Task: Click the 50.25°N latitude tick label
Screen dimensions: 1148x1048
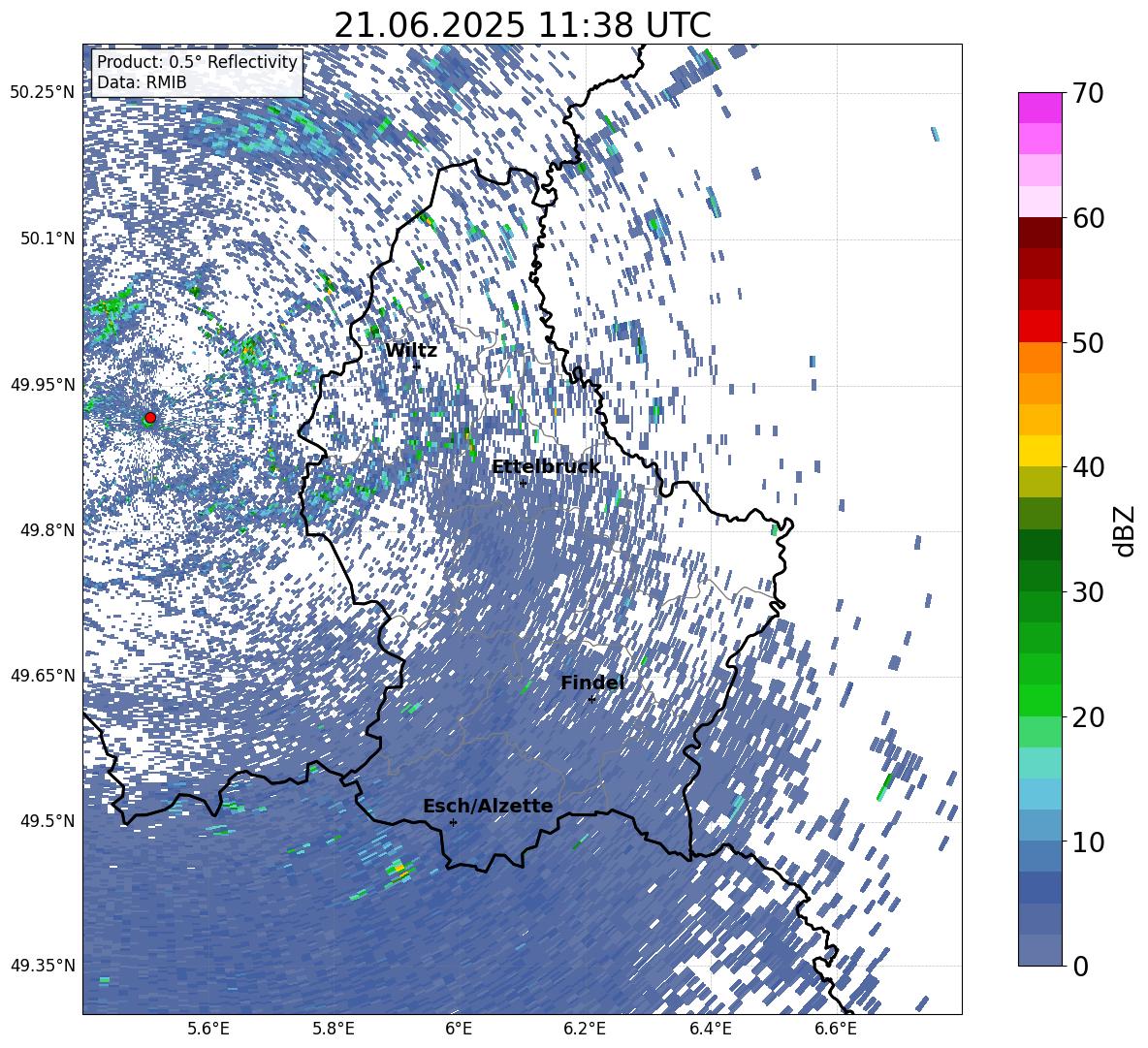Action: (43, 93)
